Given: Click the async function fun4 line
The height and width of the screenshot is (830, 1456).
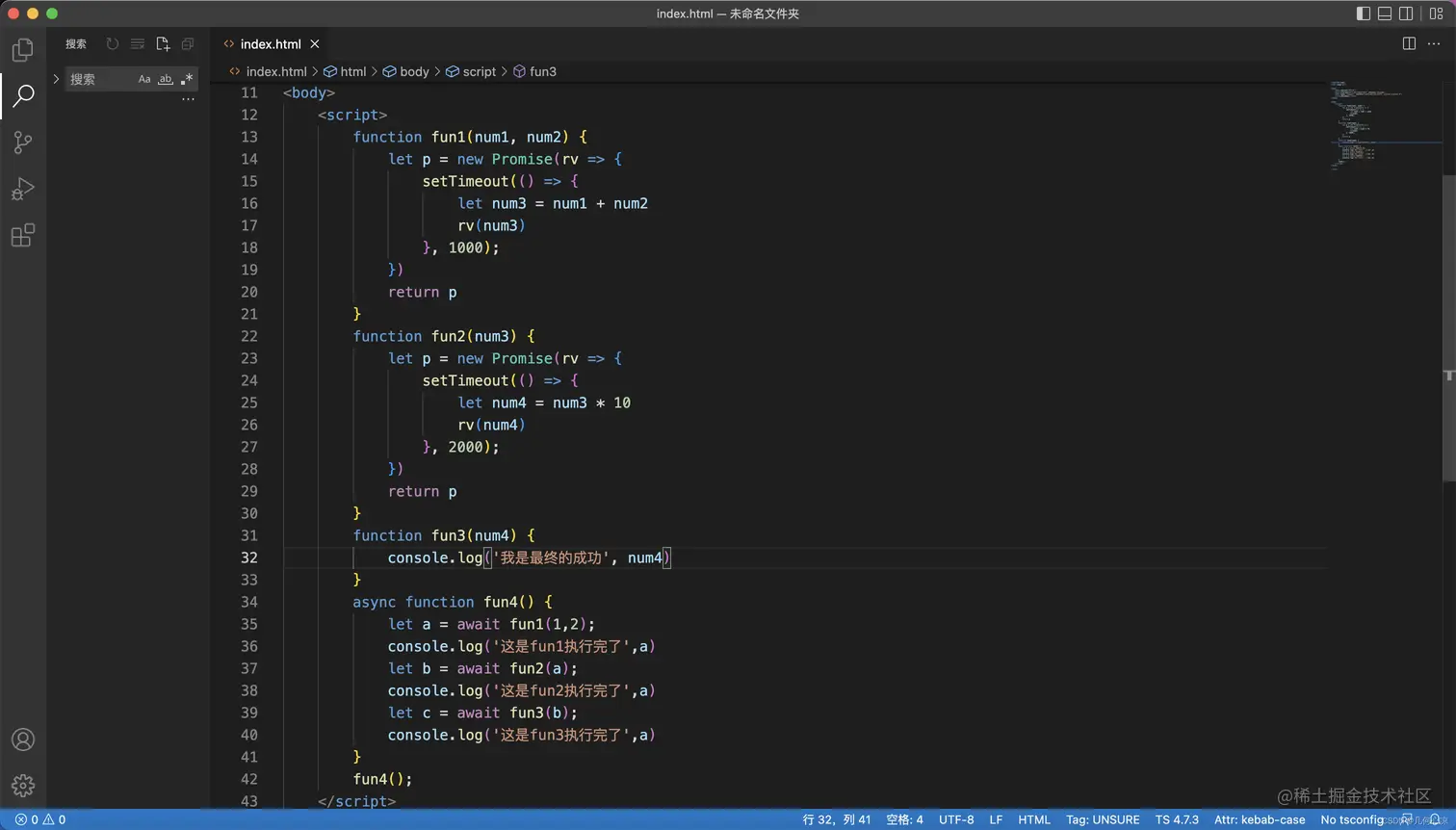Looking at the screenshot, I should tap(453, 602).
